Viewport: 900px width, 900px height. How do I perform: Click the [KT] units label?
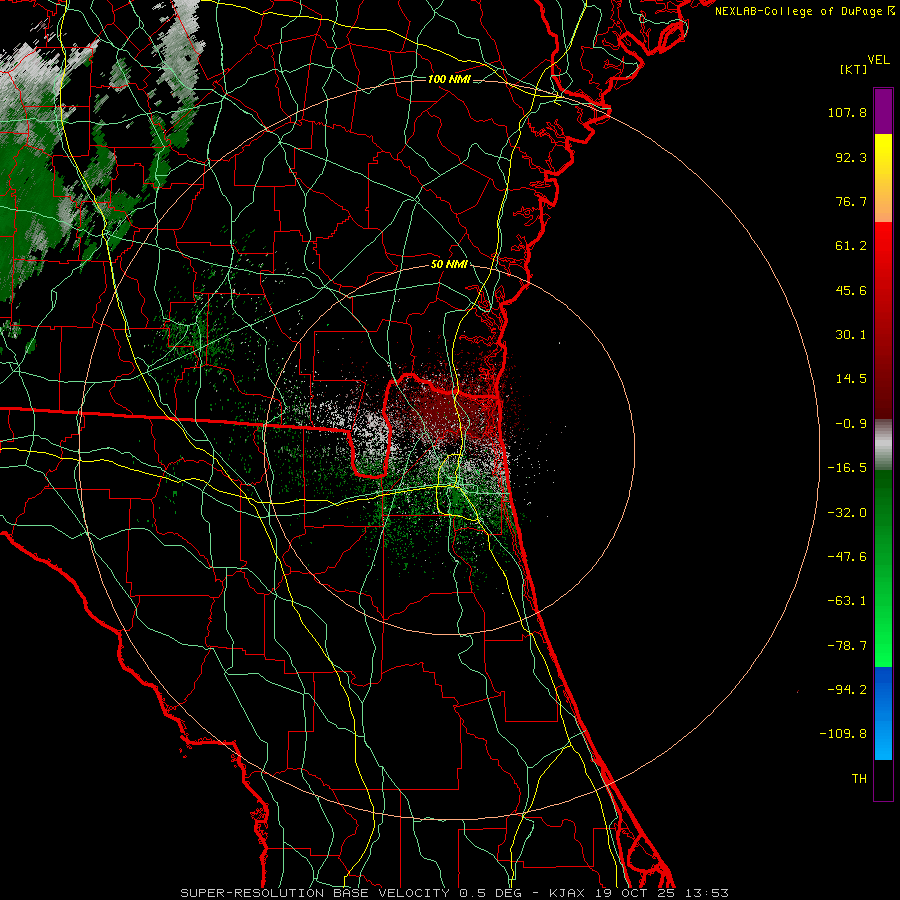(x=854, y=69)
